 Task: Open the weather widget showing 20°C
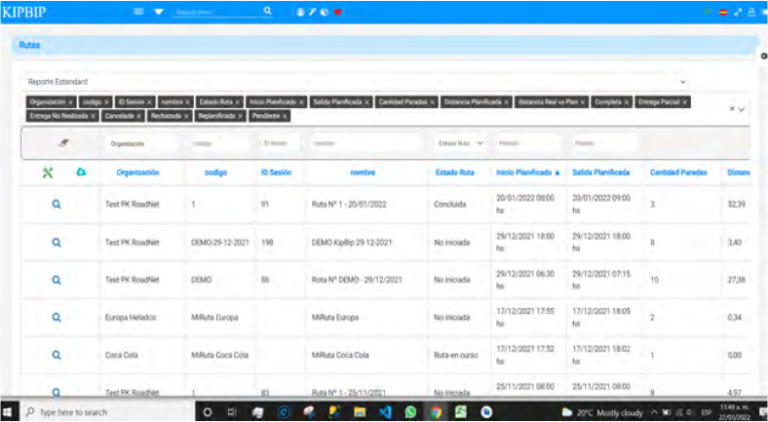(x=602, y=412)
